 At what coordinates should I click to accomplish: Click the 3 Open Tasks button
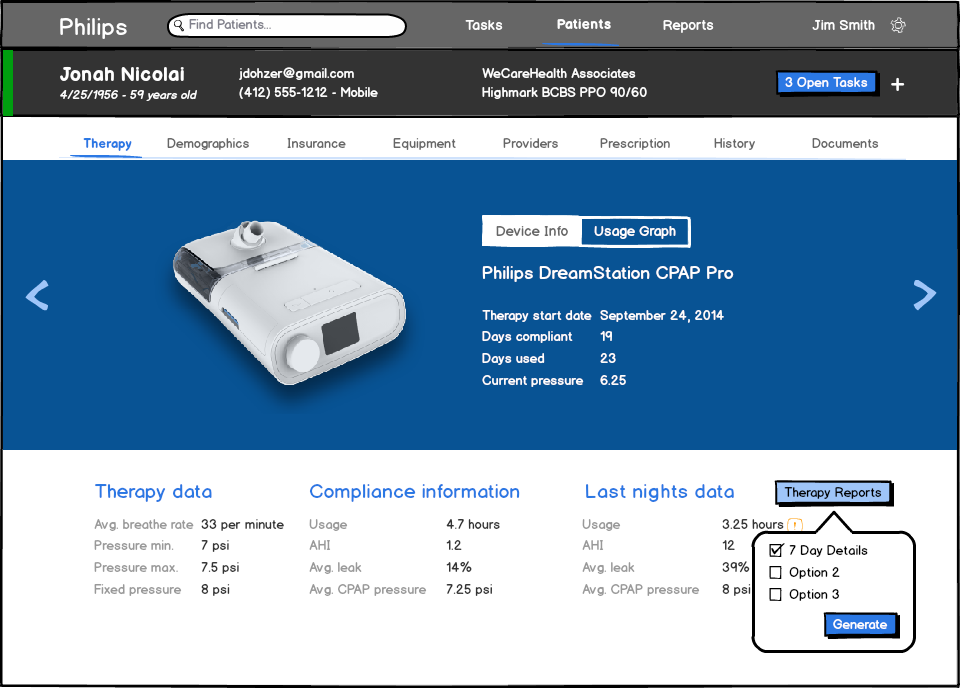[x=827, y=83]
